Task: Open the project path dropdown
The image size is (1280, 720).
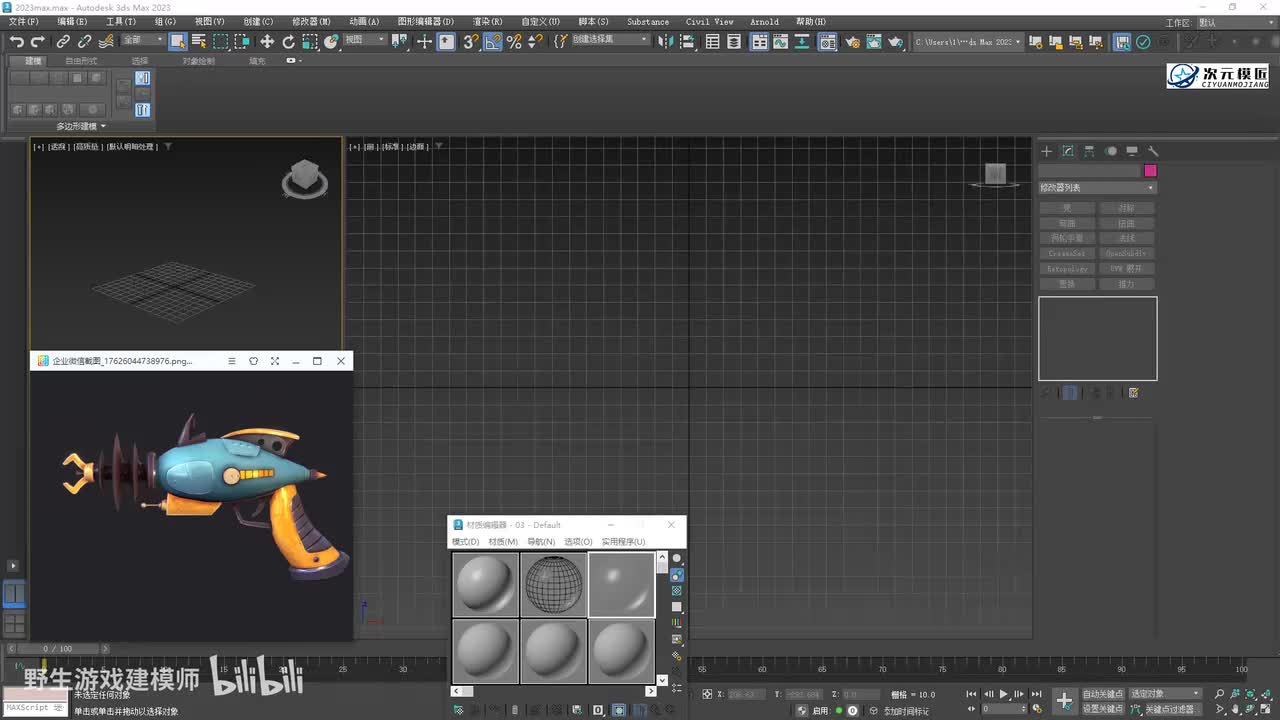Action: pos(969,41)
